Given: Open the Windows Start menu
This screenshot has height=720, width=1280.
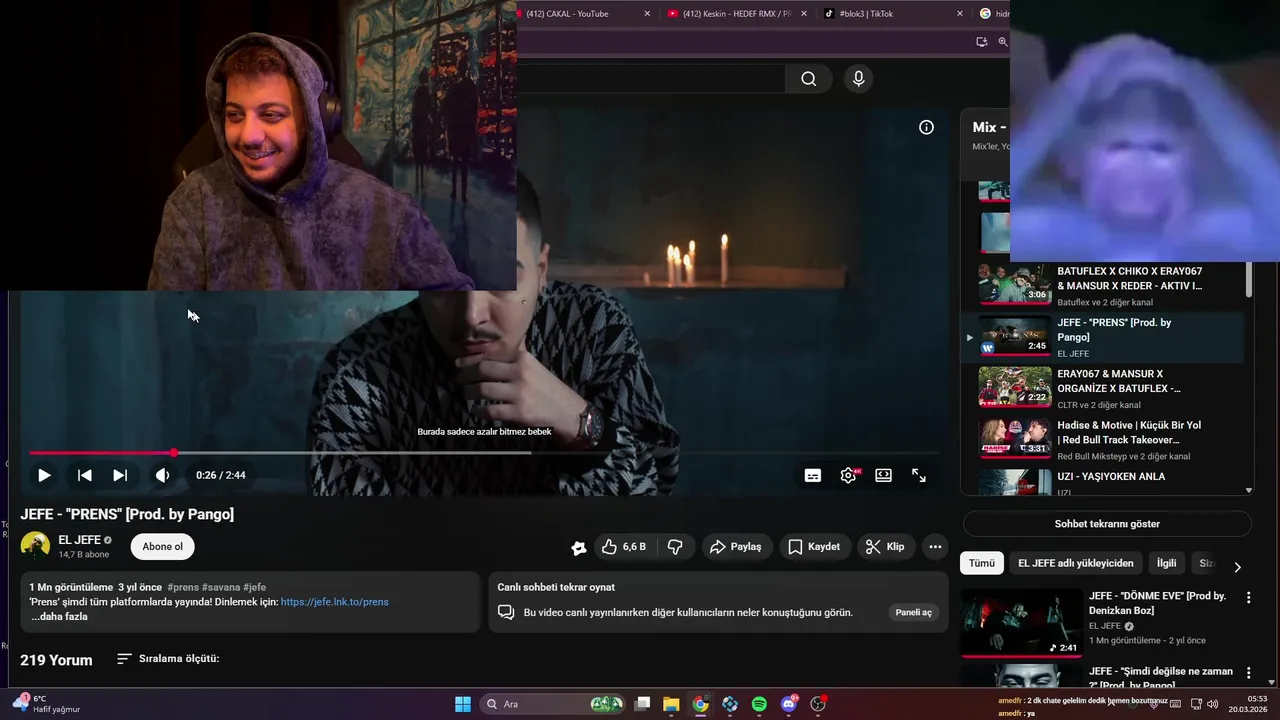Looking at the screenshot, I should coord(463,704).
